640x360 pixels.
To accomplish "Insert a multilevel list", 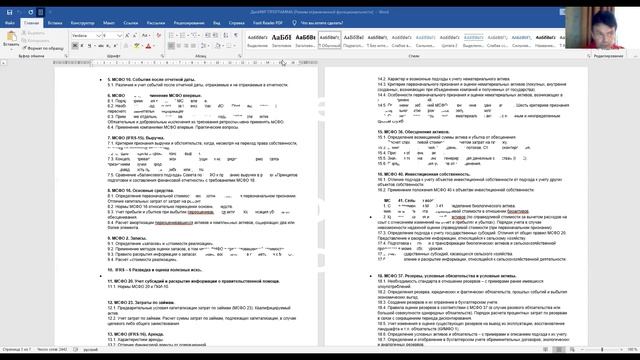I will (x=193, y=36).
